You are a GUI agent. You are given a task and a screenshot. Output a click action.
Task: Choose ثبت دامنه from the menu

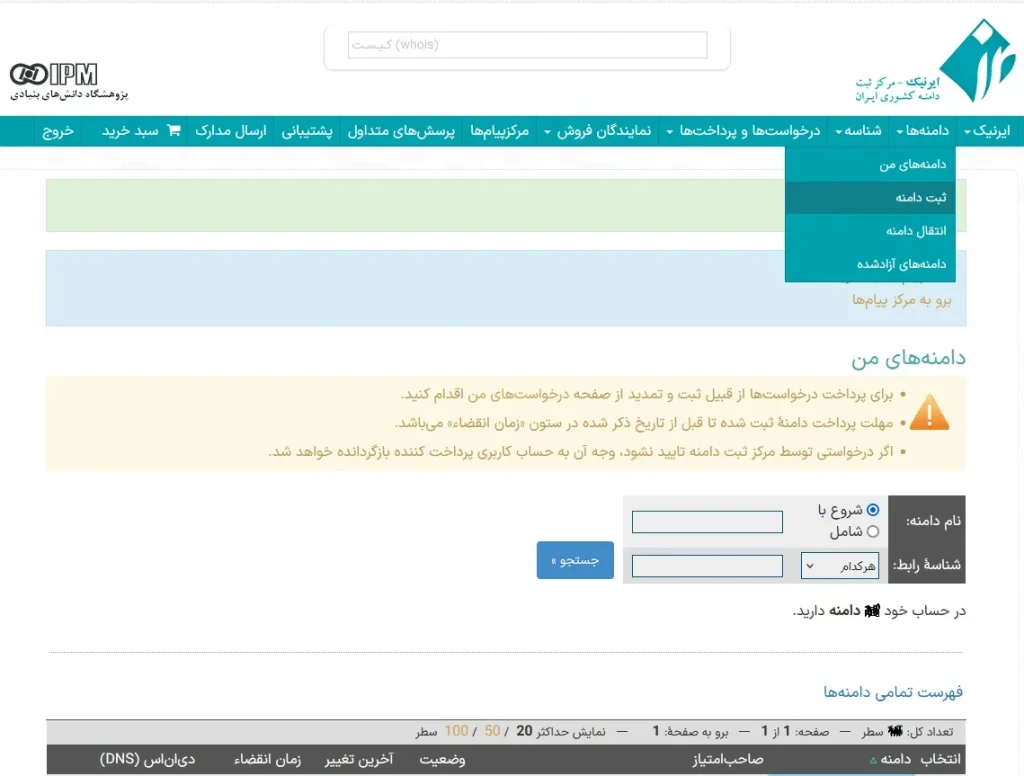click(x=920, y=198)
